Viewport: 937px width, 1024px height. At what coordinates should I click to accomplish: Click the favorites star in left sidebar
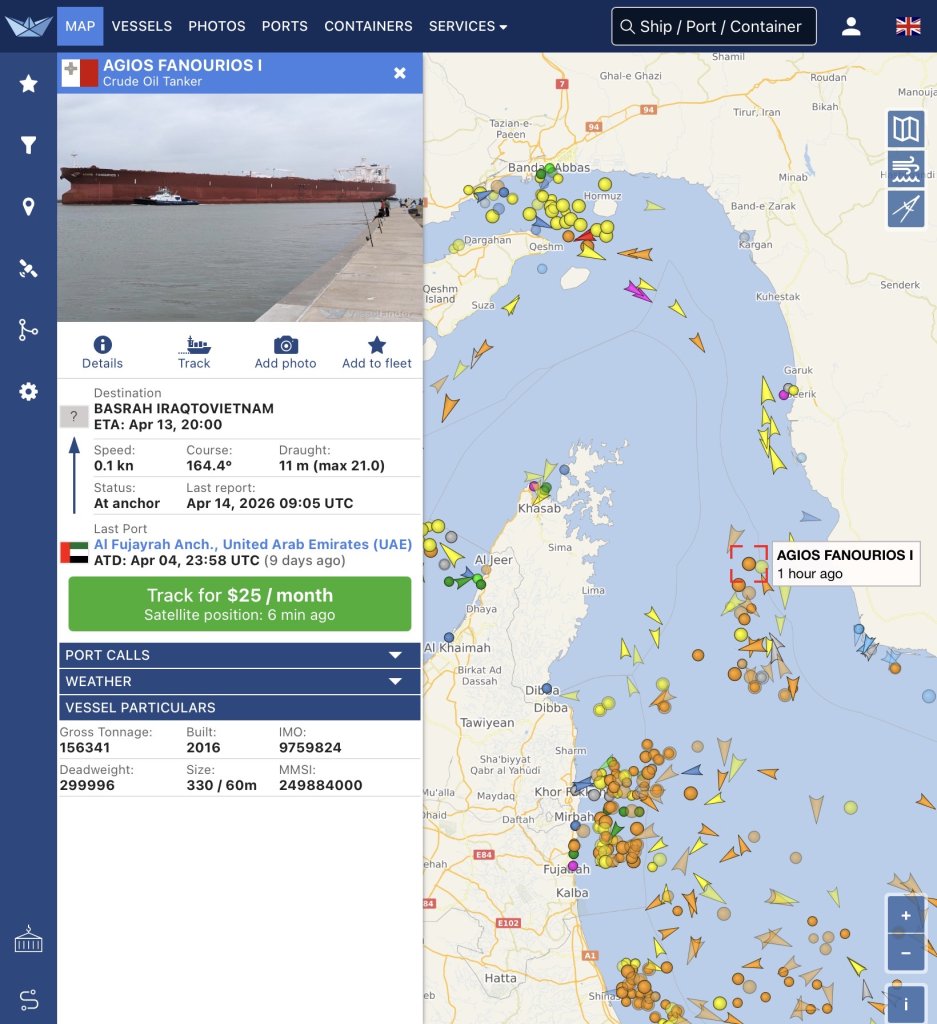coord(28,84)
